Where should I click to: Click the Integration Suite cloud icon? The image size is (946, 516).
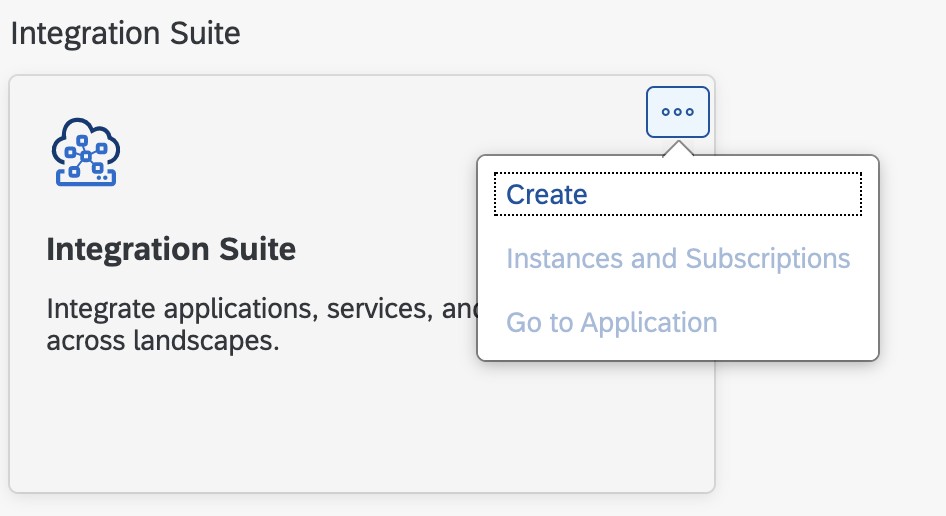(86, 152)
